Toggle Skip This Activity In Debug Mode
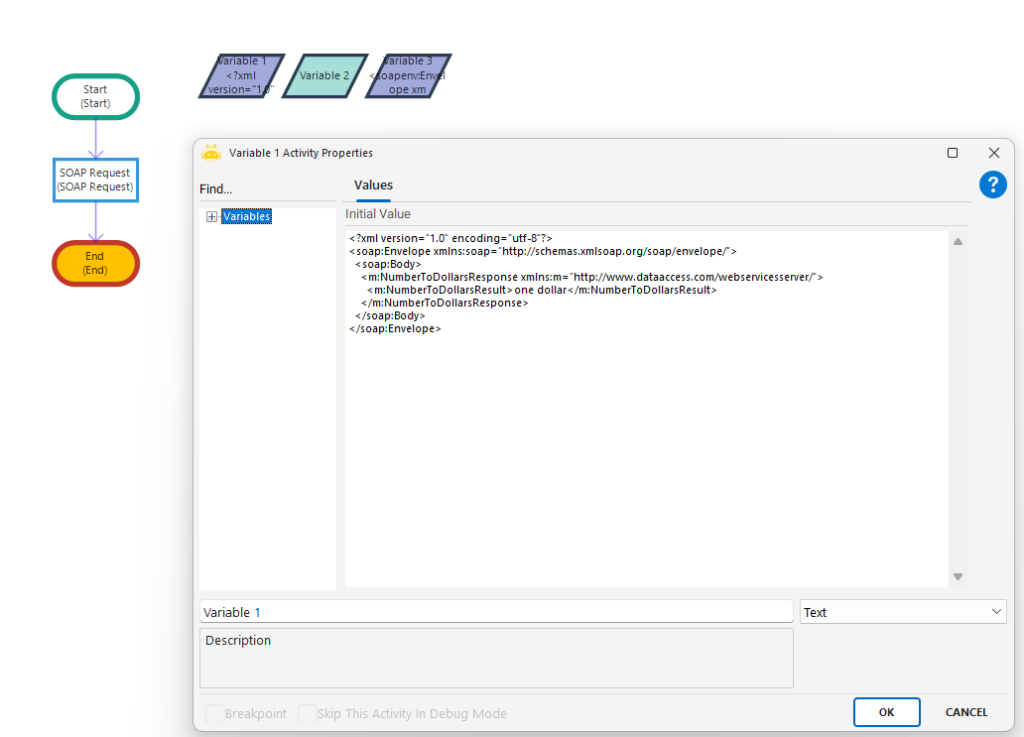1024x737 pixels. pos(307,714)
